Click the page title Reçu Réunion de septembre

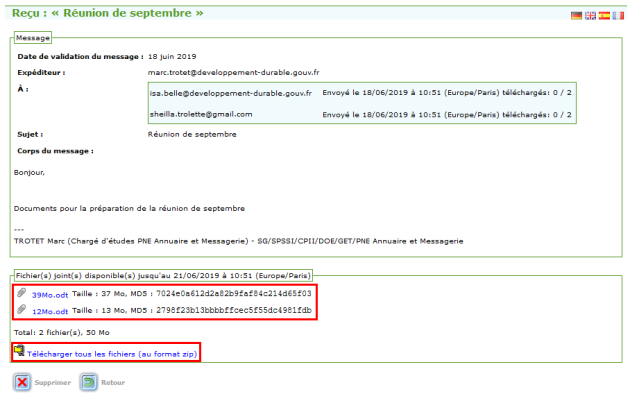pyautogui.click(x=108, y=13)
